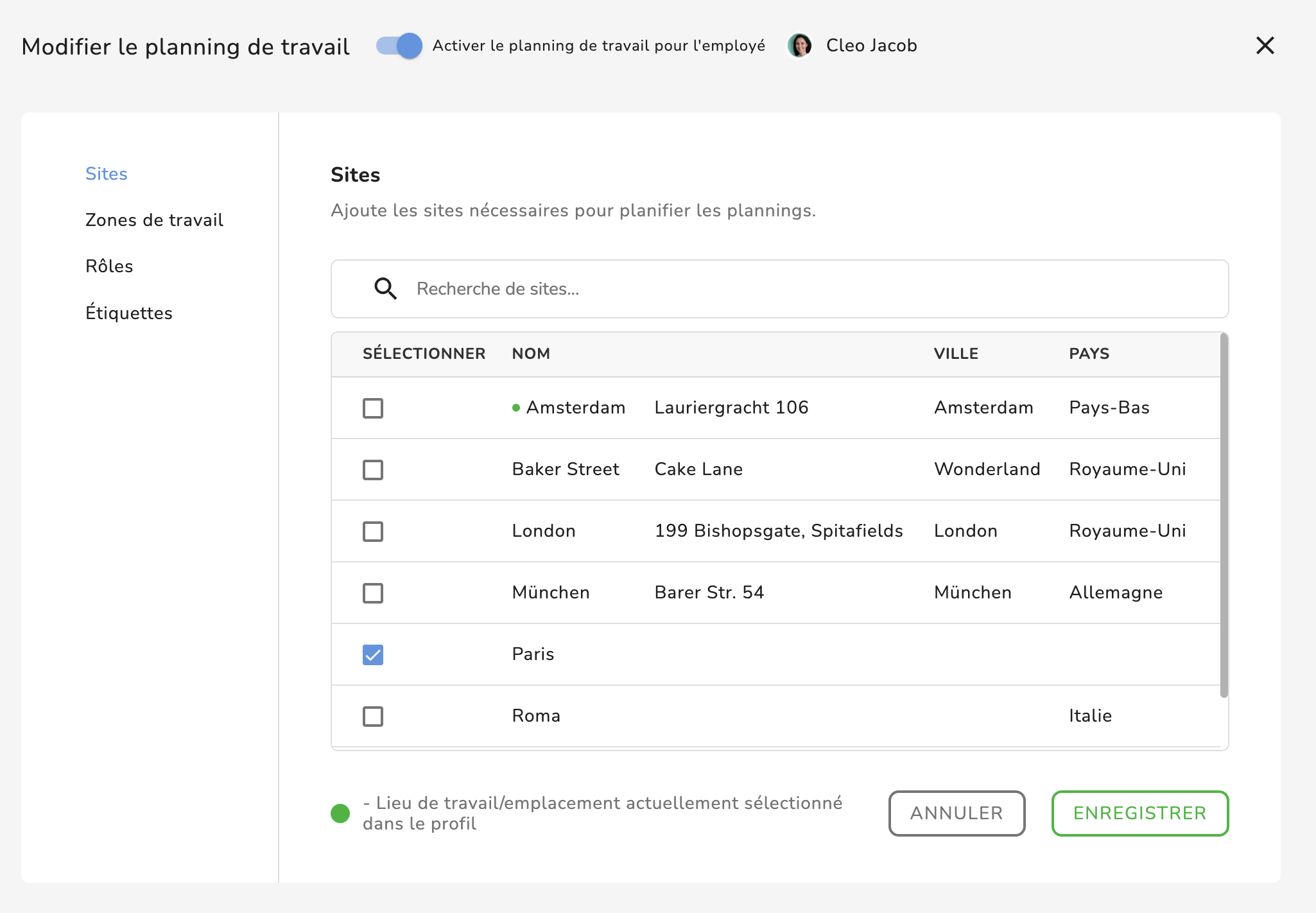
Task: Click Cleo Jacob's avatar picture
Action: tap(799, 46)
